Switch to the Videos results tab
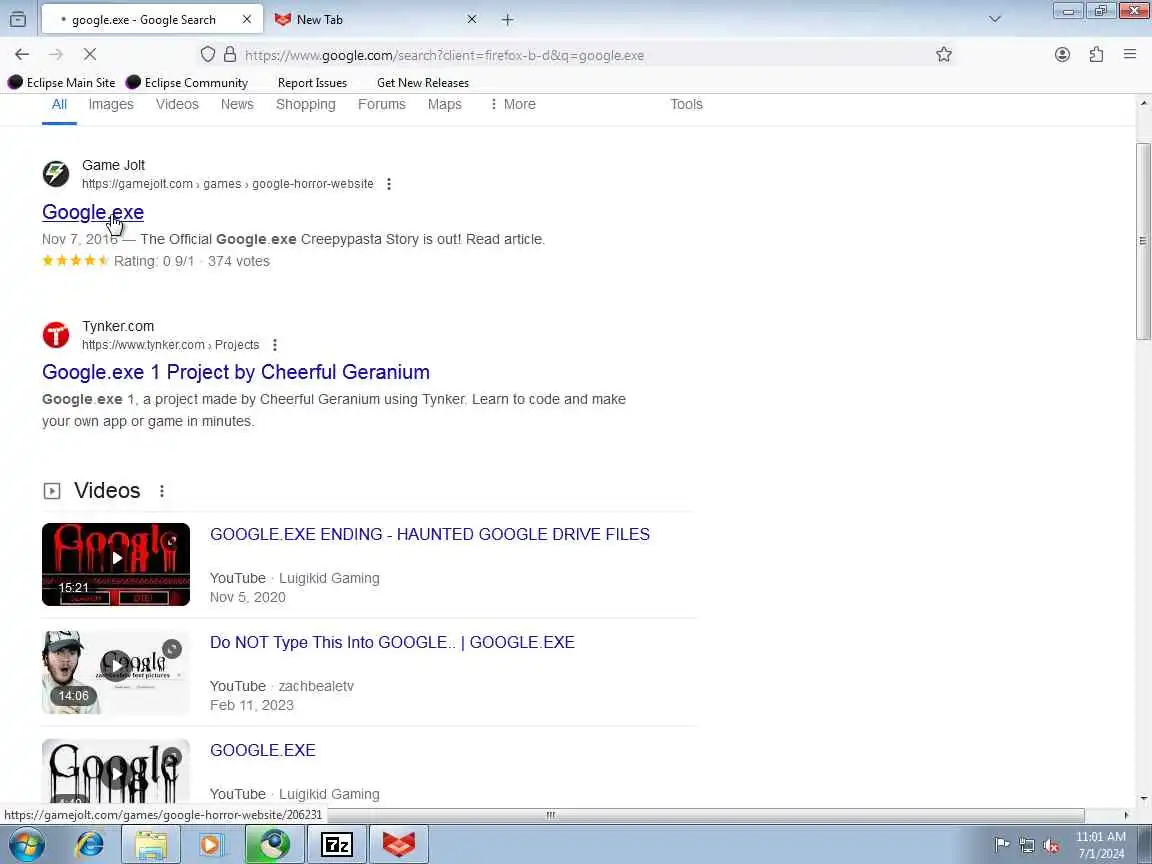Image resolution: width=1152 pixels, height=864 pixels. [177, 104]
